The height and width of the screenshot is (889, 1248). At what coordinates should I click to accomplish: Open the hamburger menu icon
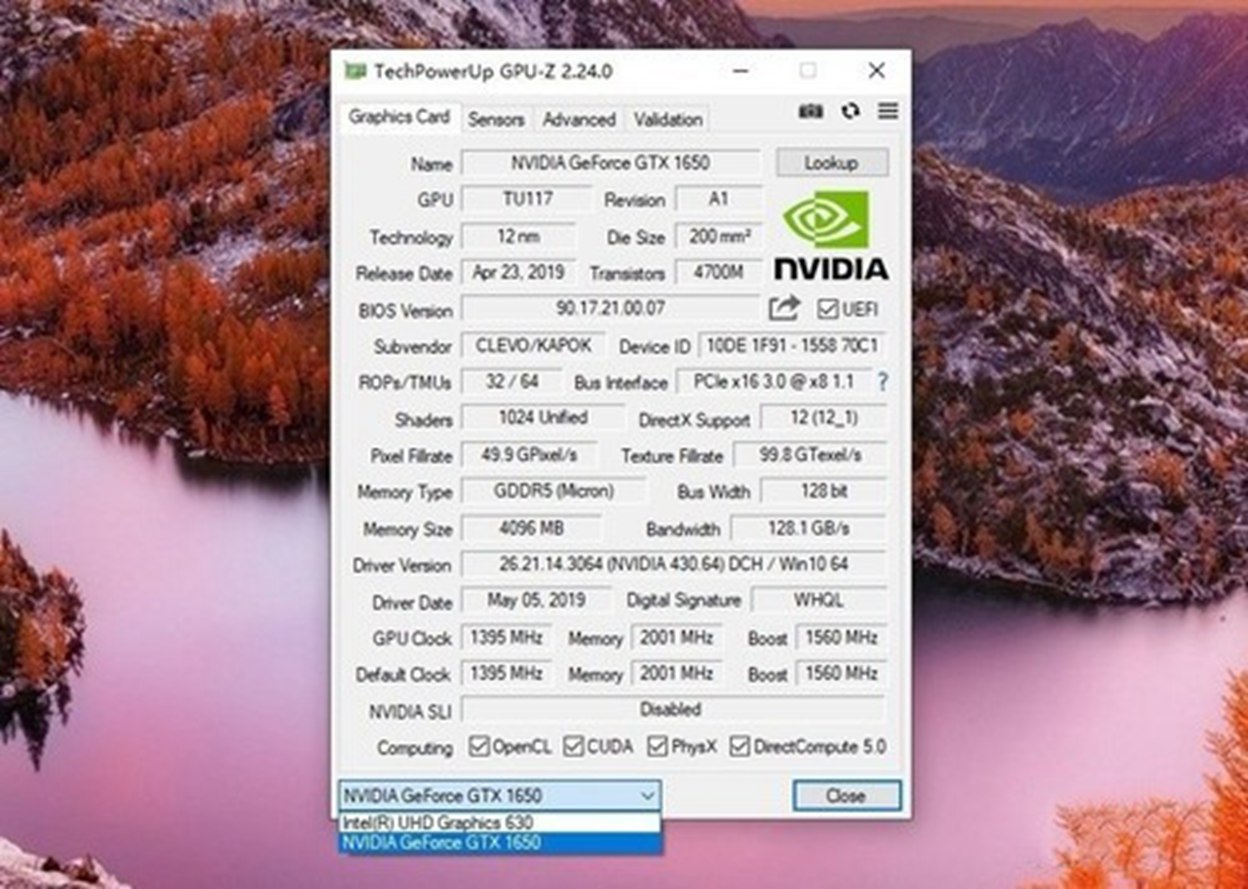(888, 111)
